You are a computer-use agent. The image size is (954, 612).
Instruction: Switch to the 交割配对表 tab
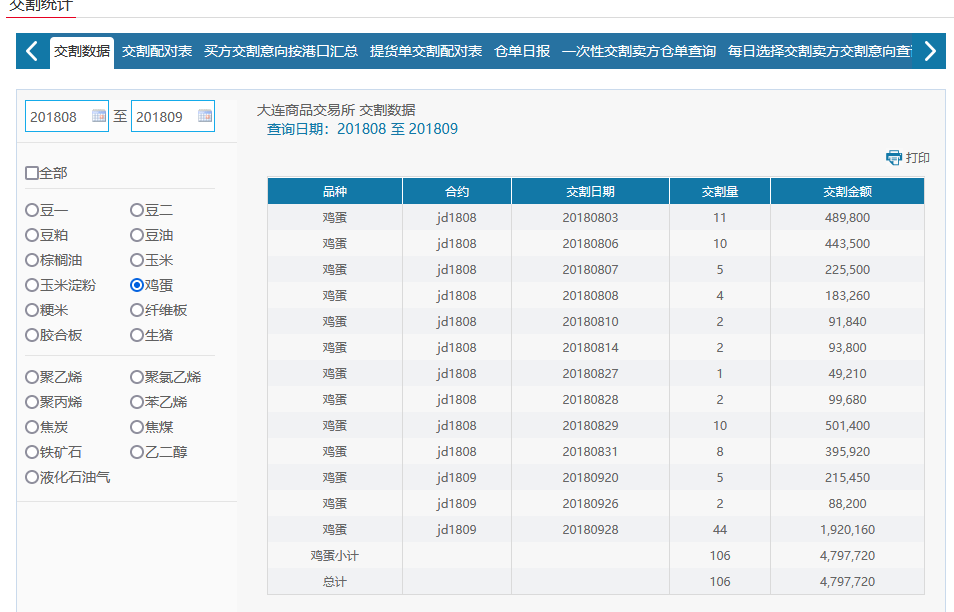pyautogui.click(x=157, y=51)
